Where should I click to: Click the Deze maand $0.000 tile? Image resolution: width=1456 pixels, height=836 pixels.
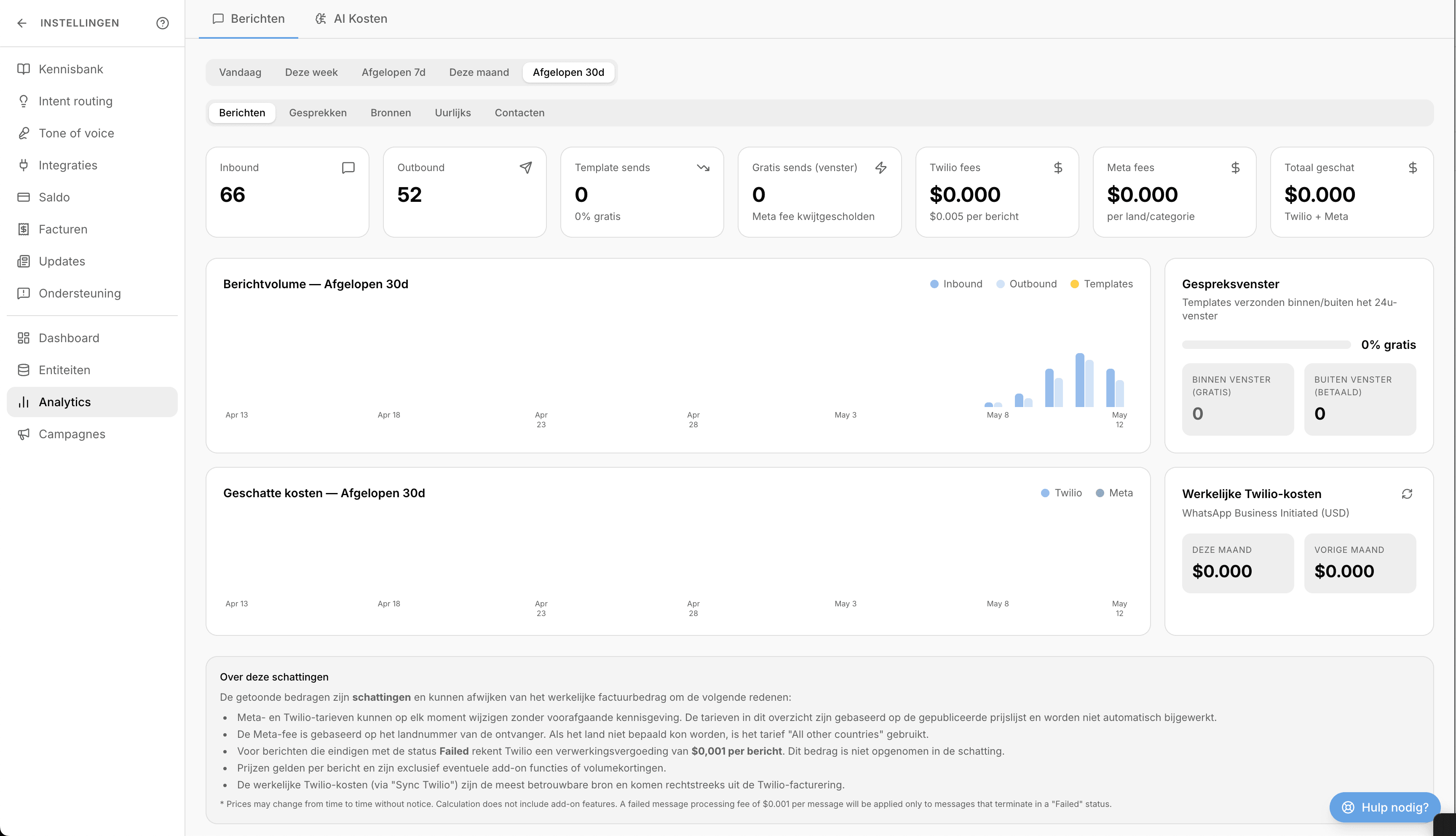[1238, 563]
